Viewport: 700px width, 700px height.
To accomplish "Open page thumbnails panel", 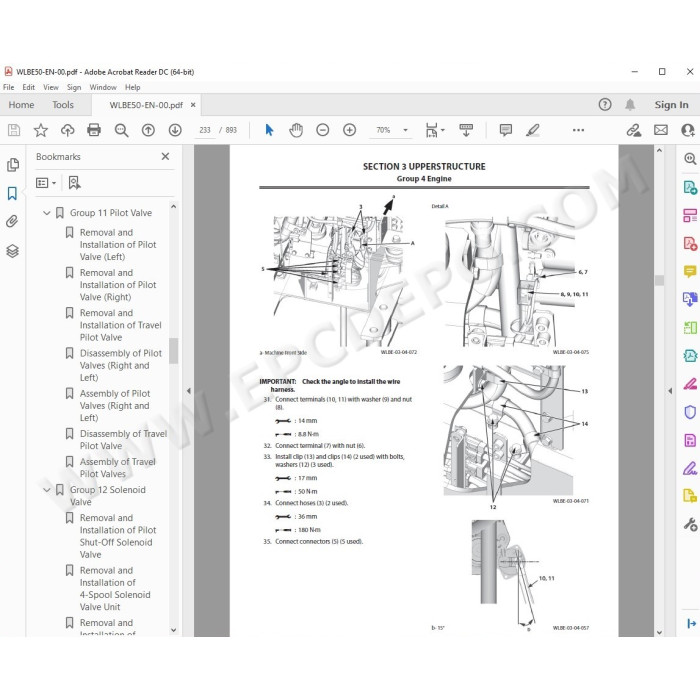I will pos(12,165).
